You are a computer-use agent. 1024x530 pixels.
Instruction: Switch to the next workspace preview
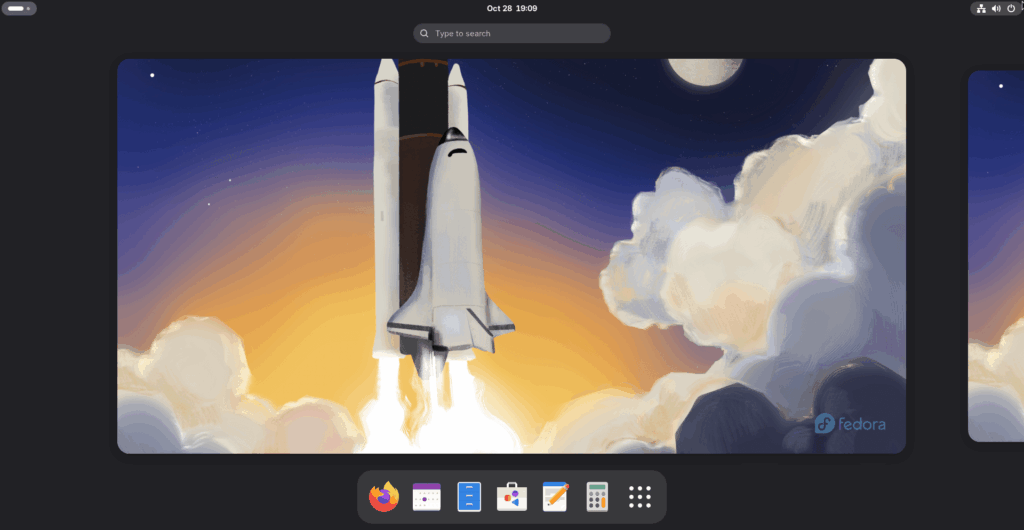(996, 256)
